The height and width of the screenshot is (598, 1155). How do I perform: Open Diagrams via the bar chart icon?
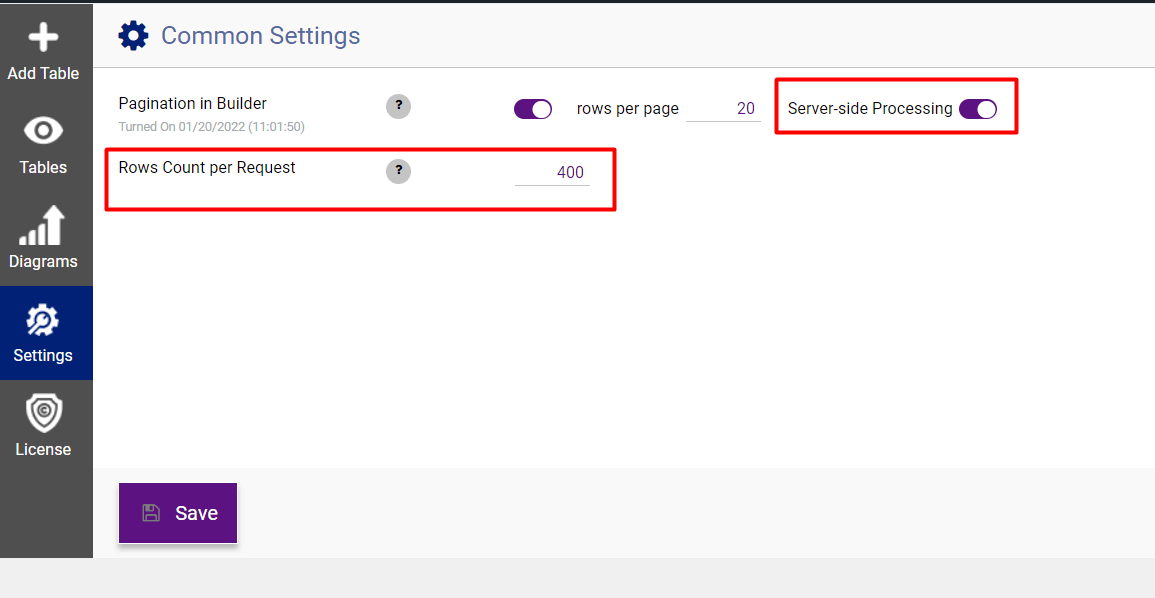pyautogui.click(x=43, y=226)
